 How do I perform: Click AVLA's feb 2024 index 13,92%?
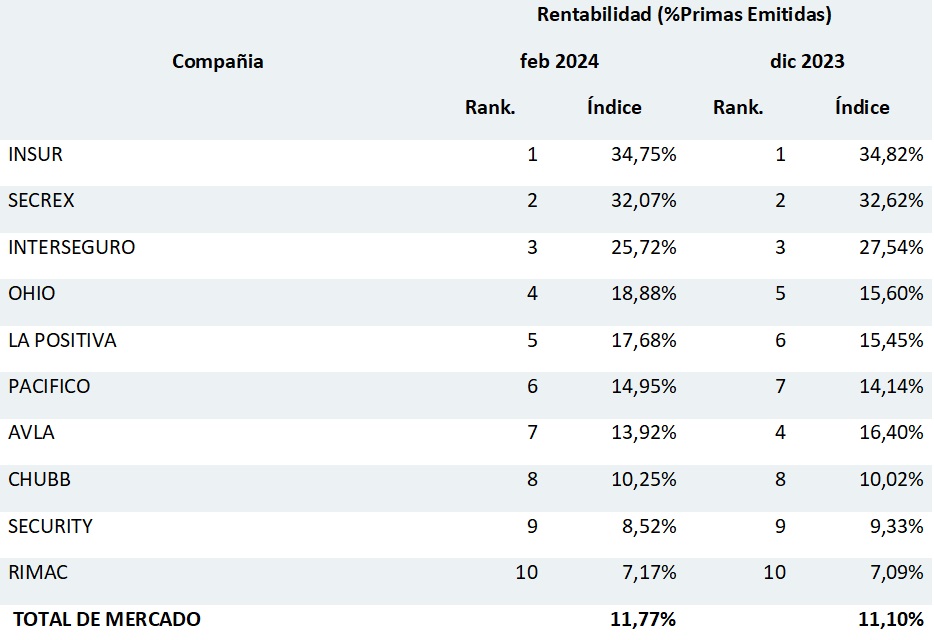click(643, 432)
